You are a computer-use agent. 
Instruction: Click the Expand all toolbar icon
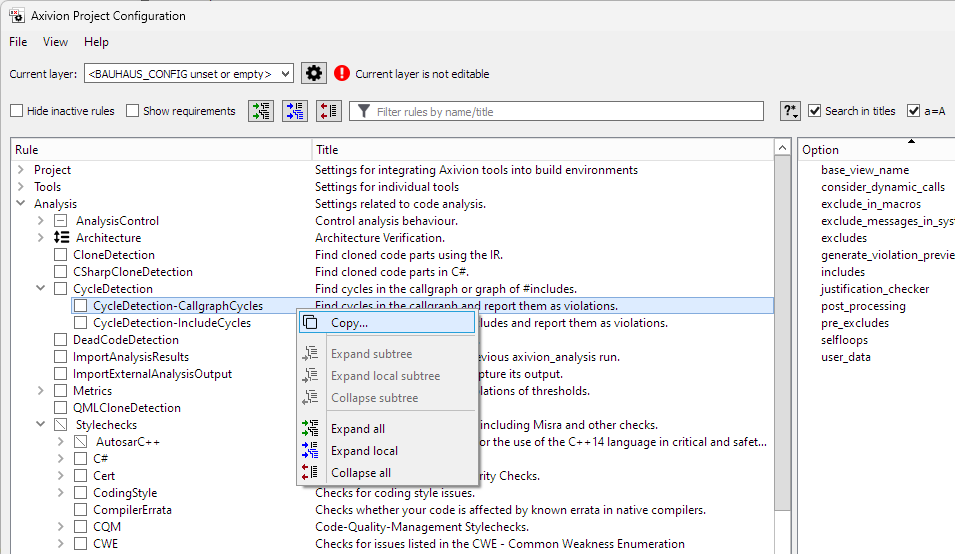[x=261, y=111]
